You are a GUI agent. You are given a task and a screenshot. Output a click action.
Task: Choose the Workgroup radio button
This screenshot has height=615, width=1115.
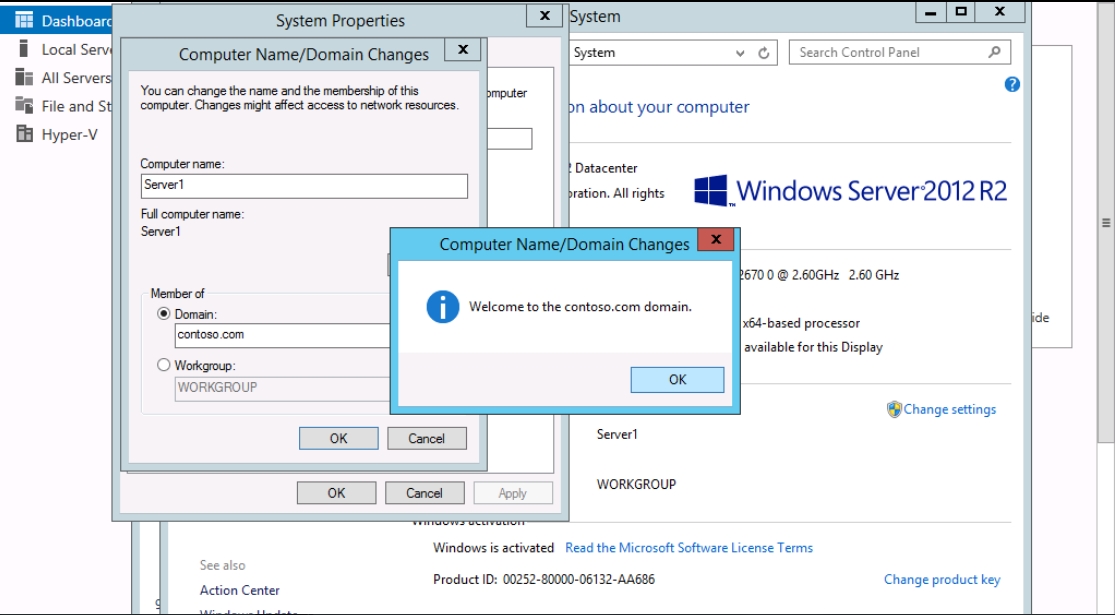164,365
